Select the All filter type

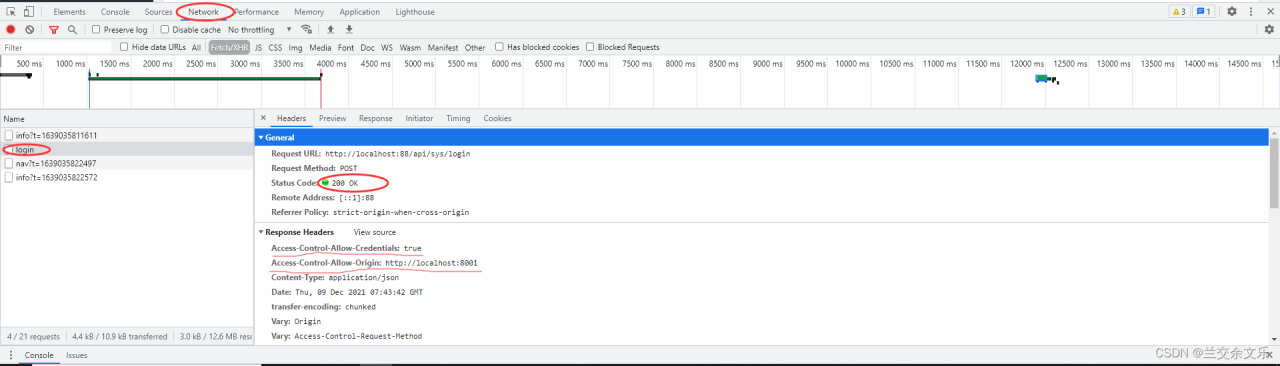(x=196, y=47)
